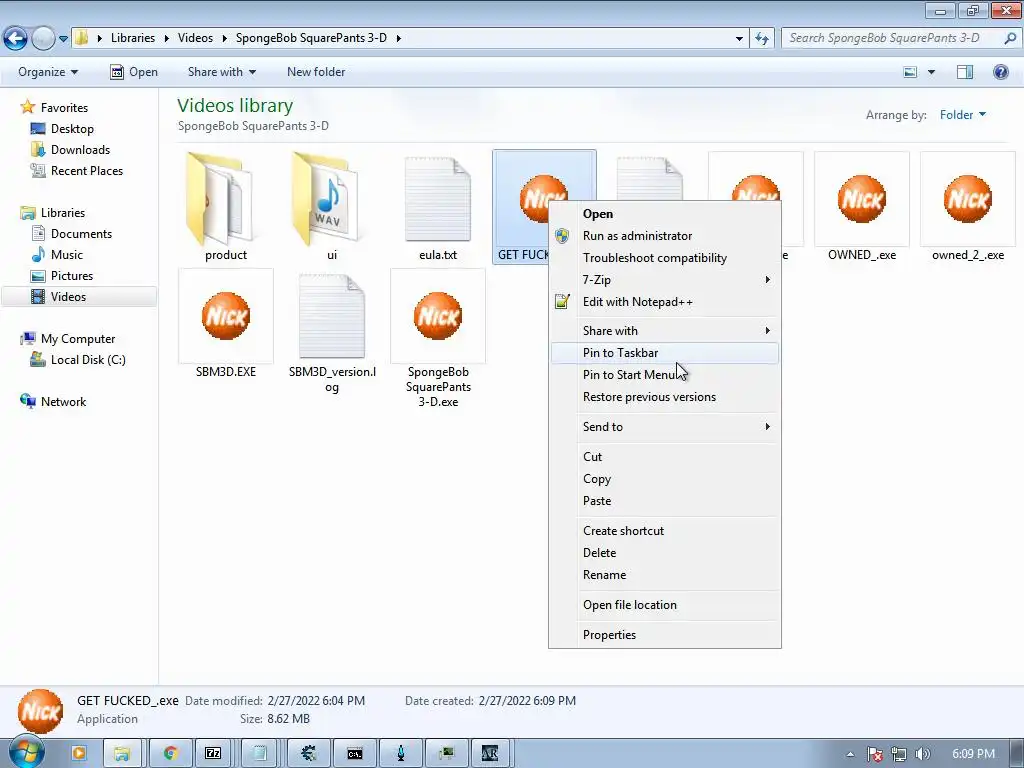
Task: Choose Edit with Notepad++
Action: point(665,302)
